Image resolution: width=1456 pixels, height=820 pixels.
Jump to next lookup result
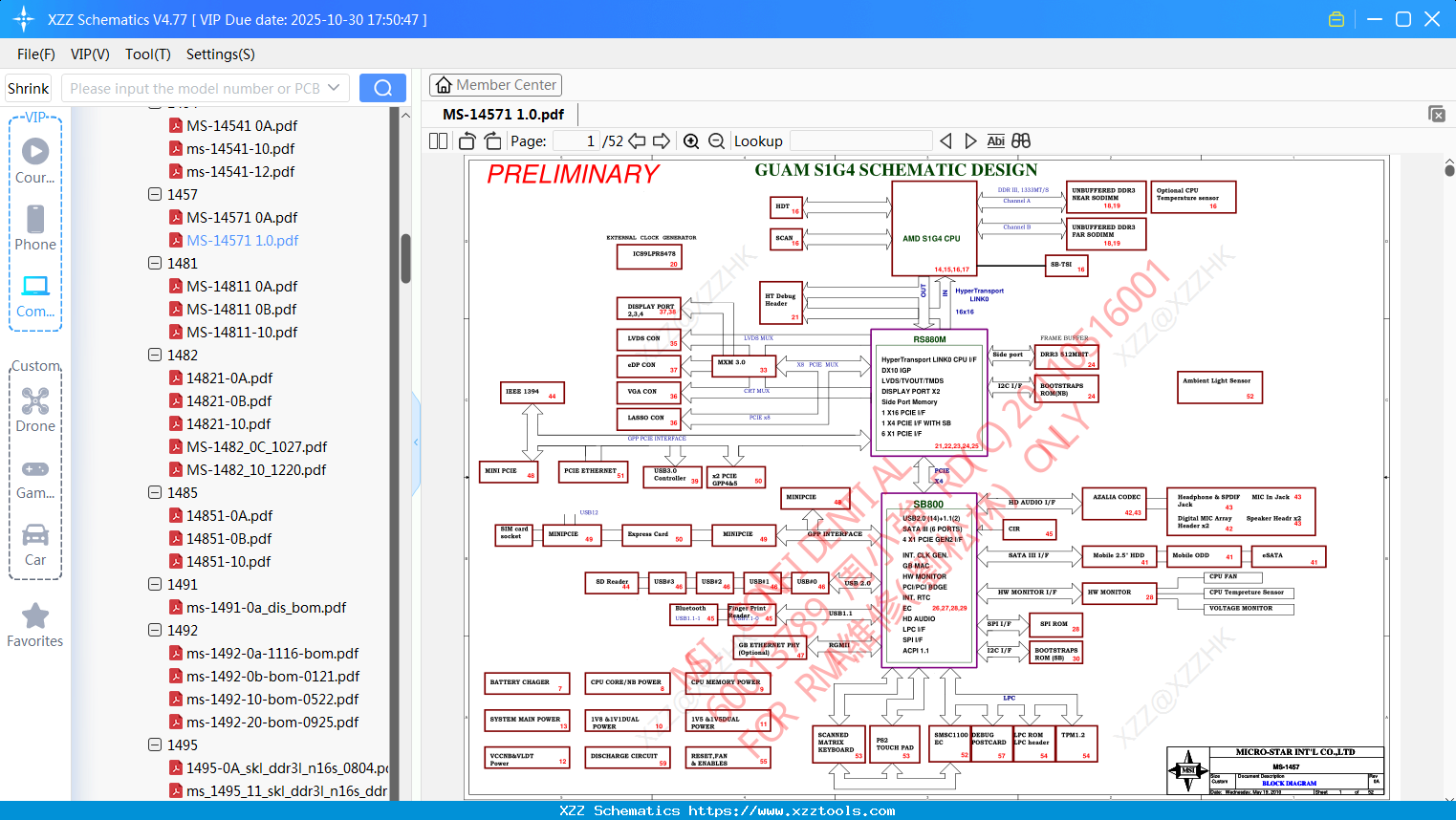coord(970,140)
